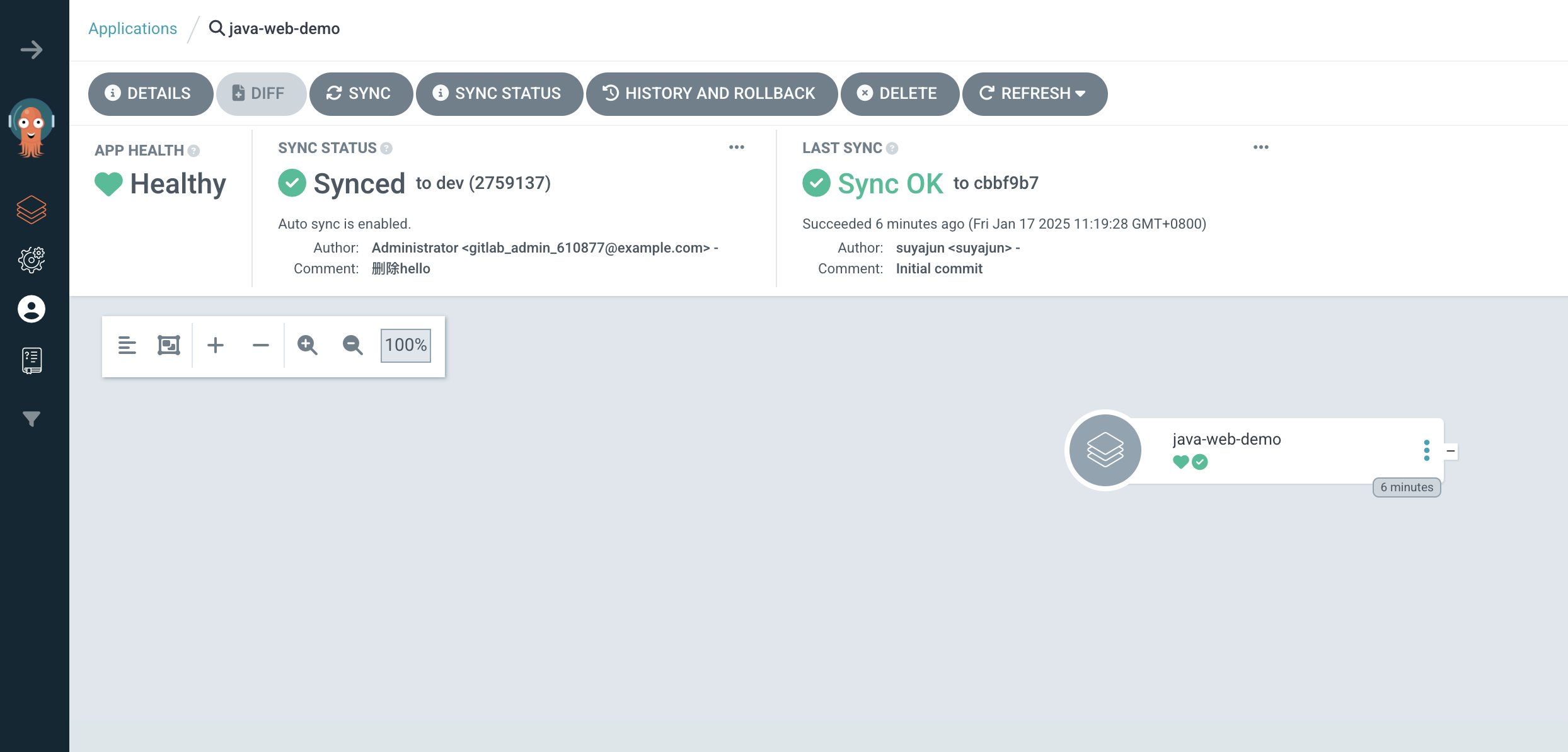Open User Info icon in sidebar
Image resolution: width=1568 pixels, height=752 pixels.
point(31,309)
